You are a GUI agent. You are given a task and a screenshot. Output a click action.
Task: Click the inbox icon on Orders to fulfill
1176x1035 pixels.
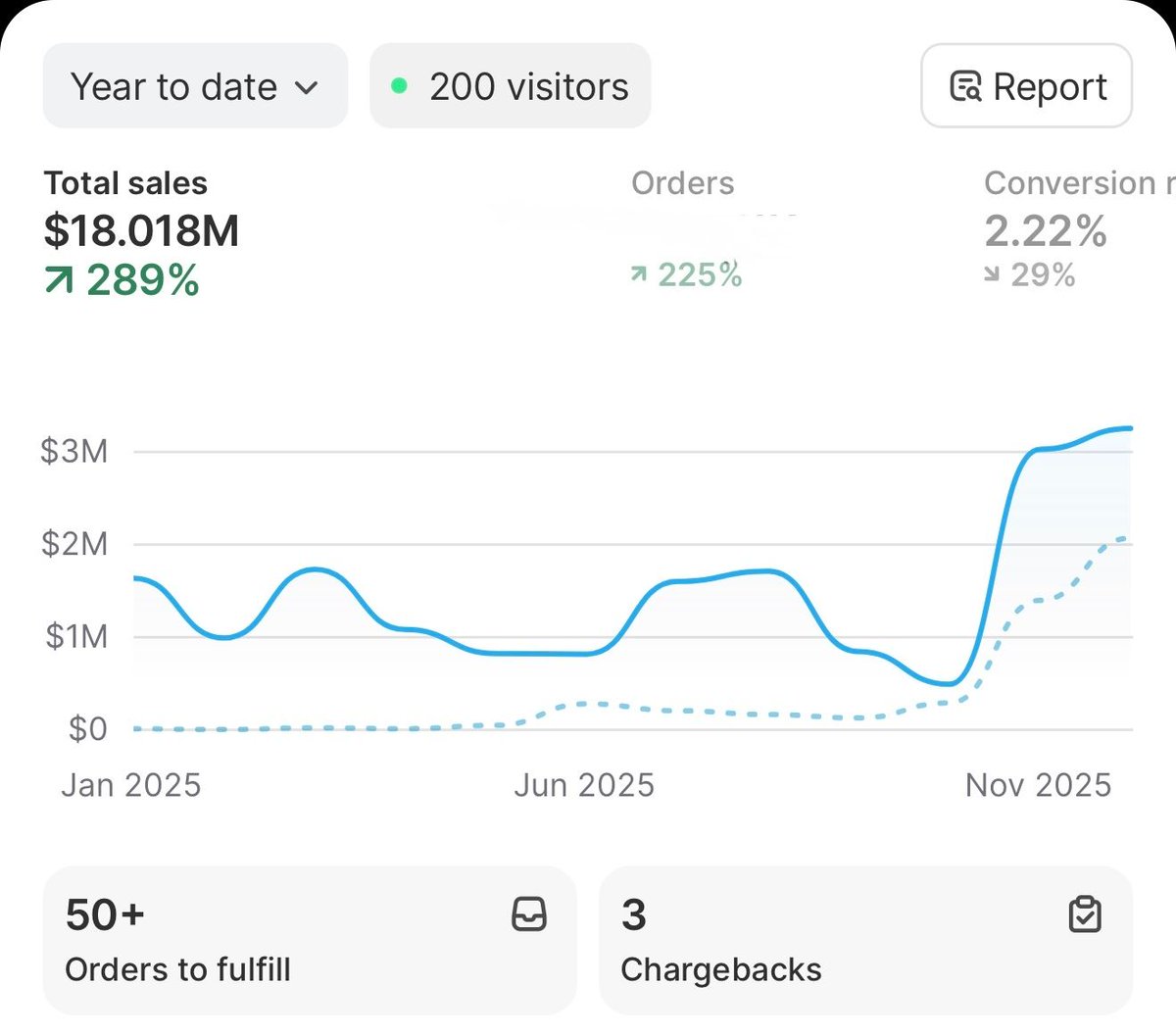[x=529, y=914]
